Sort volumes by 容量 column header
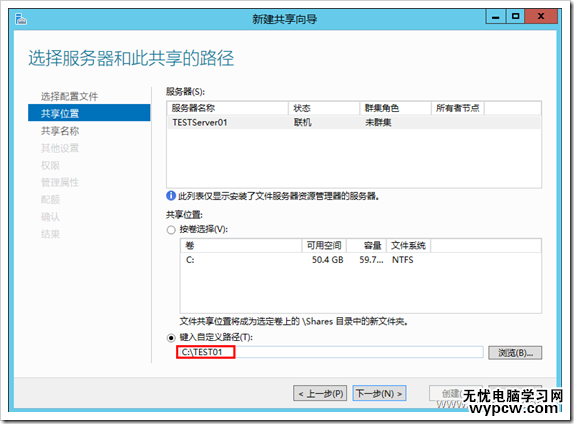 coord(366,245)
